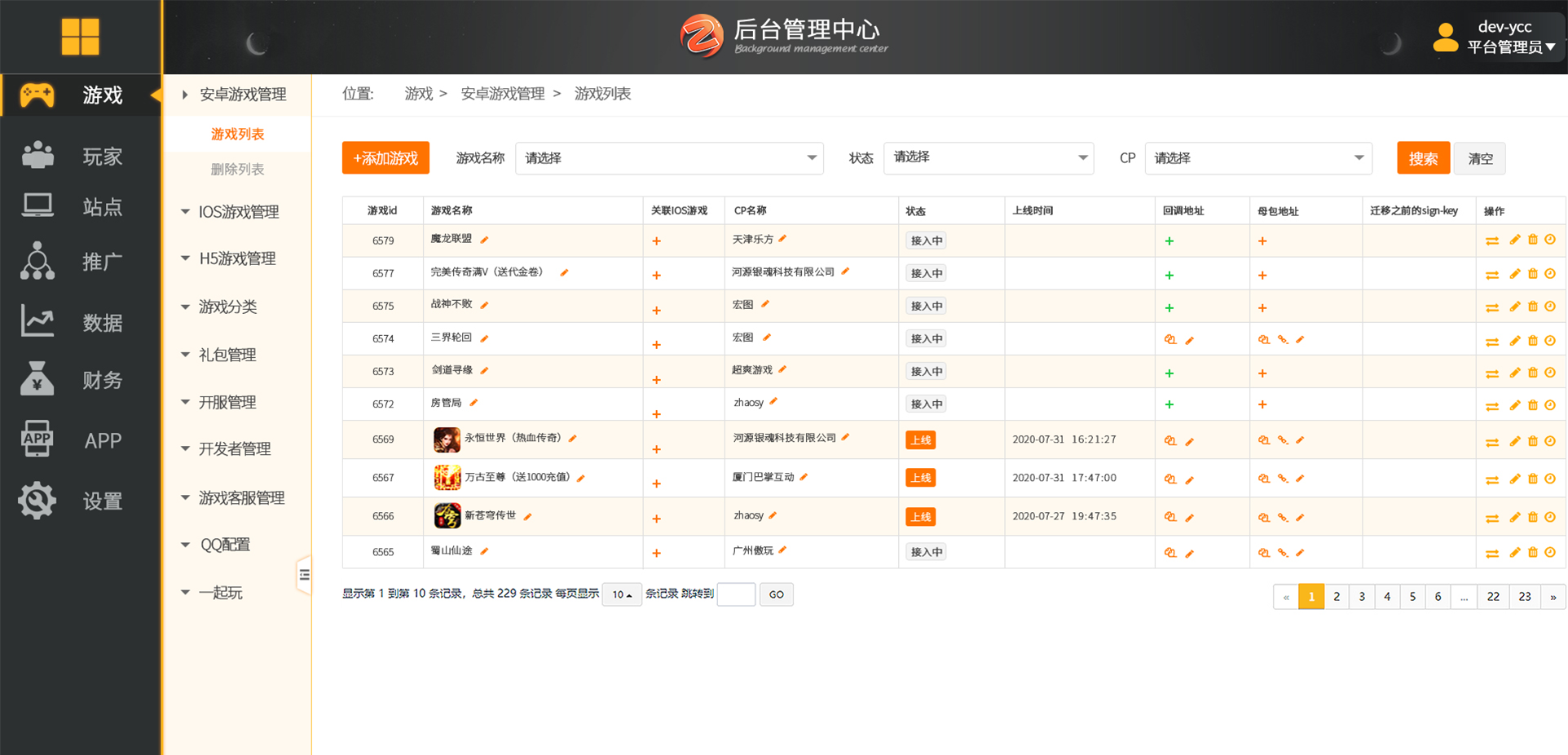Click the transfer arrows icon for game 6565
Image resolution: width=1568 pixels, height=755 pixels.
click(1493, 553)
